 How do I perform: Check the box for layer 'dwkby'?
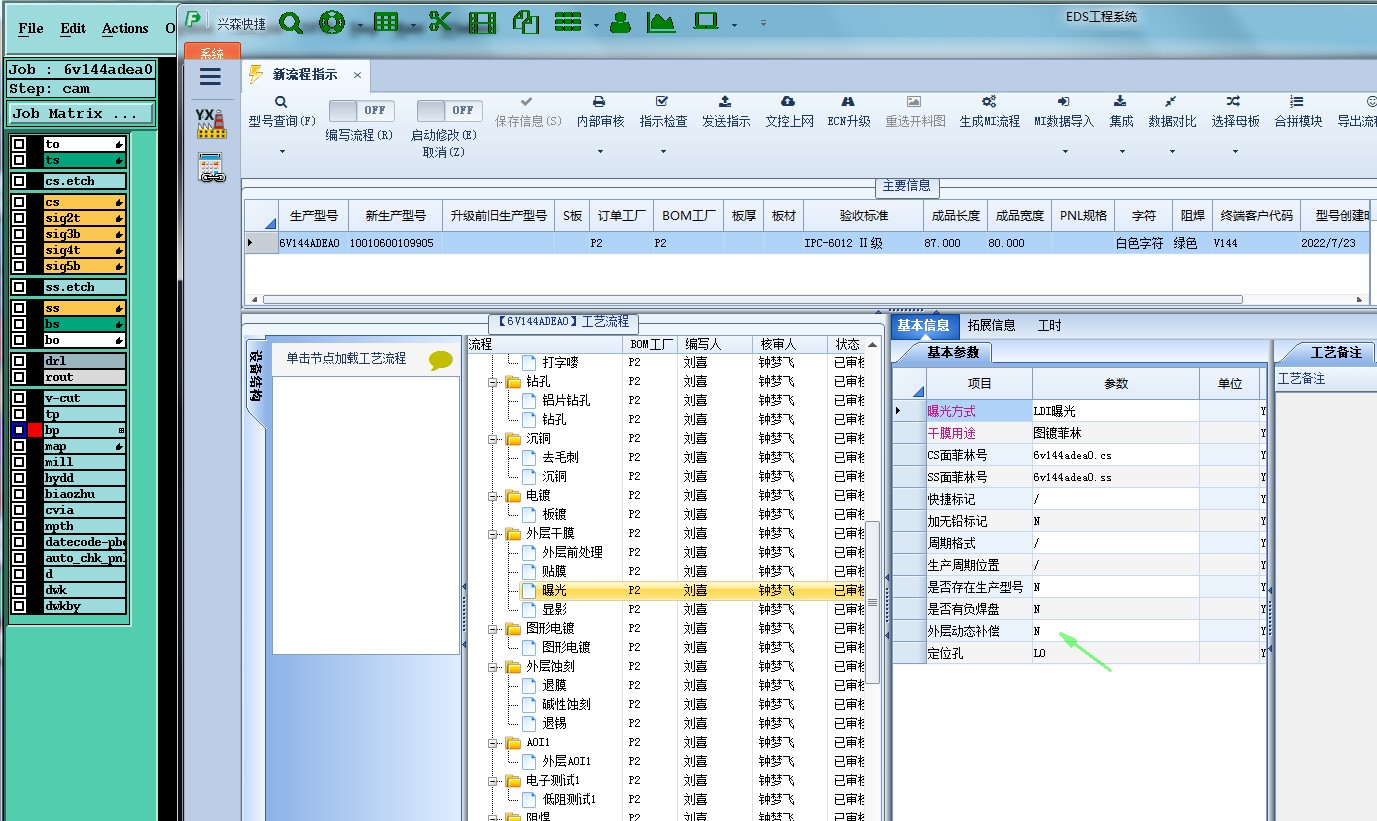19,606
